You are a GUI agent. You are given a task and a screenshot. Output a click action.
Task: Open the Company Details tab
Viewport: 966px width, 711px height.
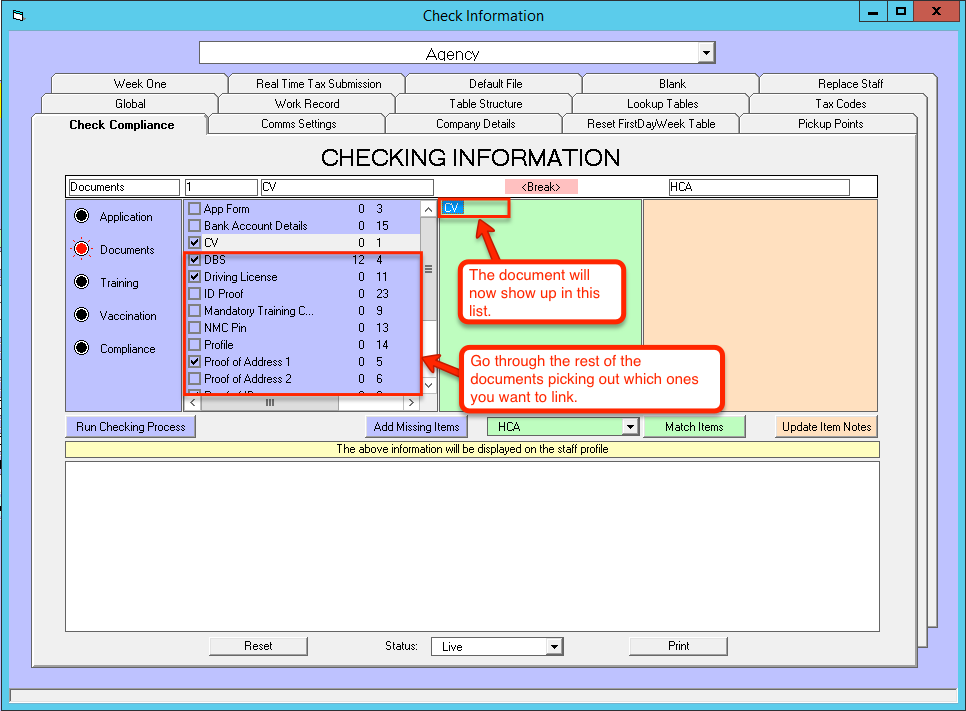click(x=475, y=124)
